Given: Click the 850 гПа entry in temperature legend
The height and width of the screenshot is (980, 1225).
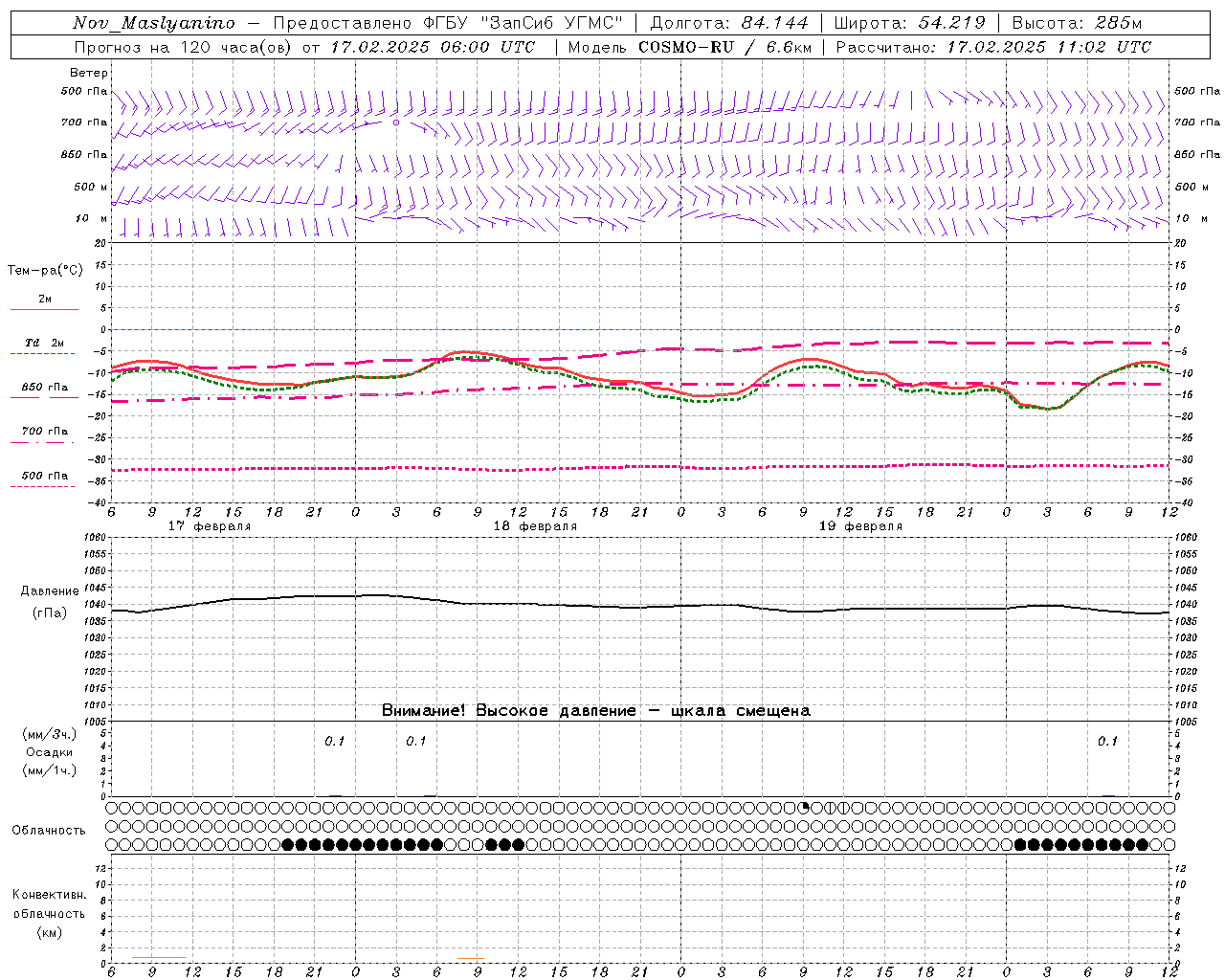Looking at the screenshot, I should click(44, 388).
